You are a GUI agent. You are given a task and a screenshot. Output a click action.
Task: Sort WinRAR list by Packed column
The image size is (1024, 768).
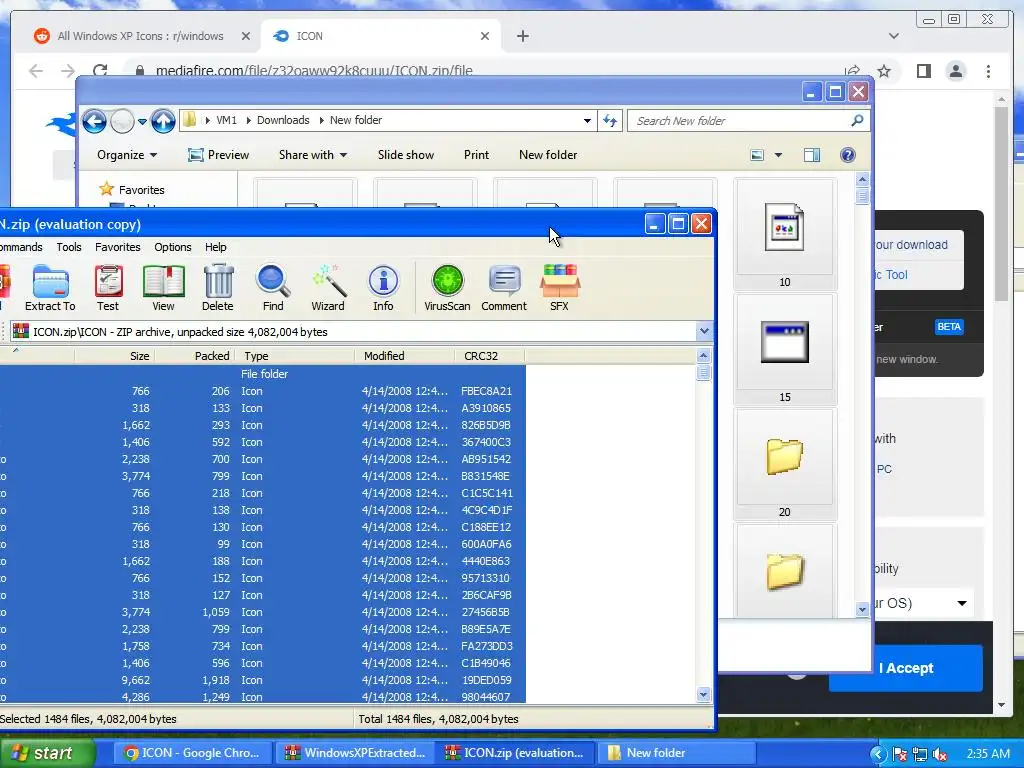pyautogui.click(x=194, y=356)
